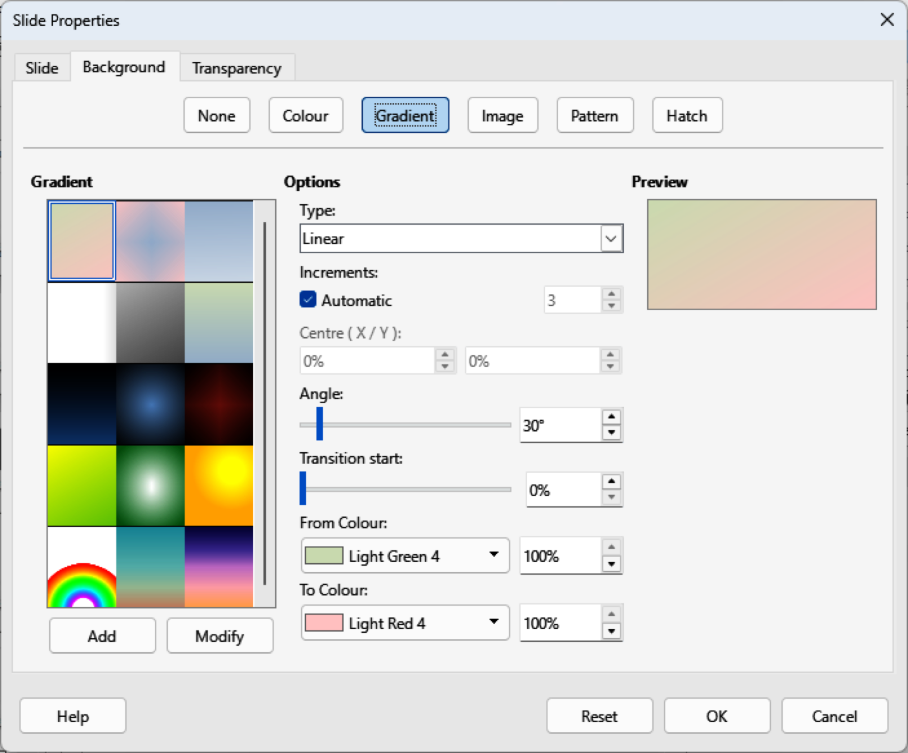
Task: Select the orange-yellow sun gradient
Action: coord(218,486)
